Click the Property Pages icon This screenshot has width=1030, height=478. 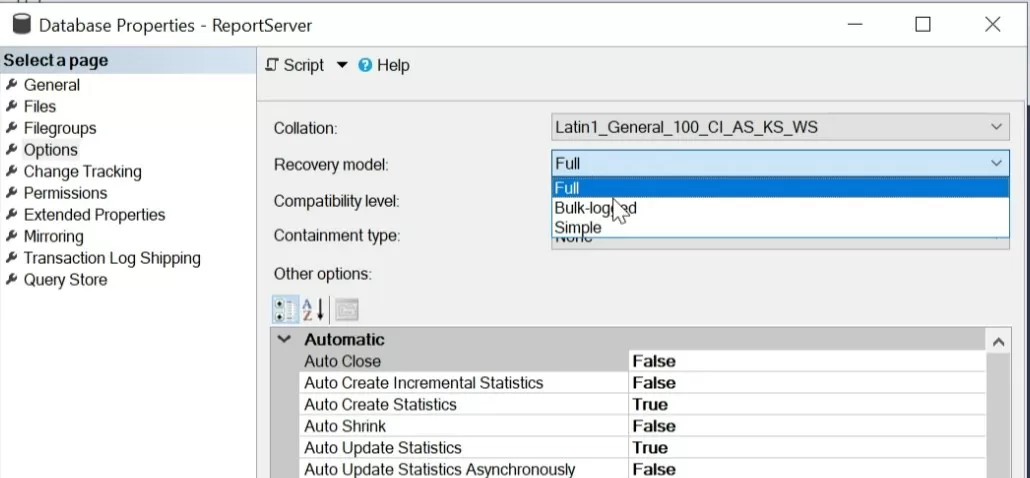pos(347,309)
